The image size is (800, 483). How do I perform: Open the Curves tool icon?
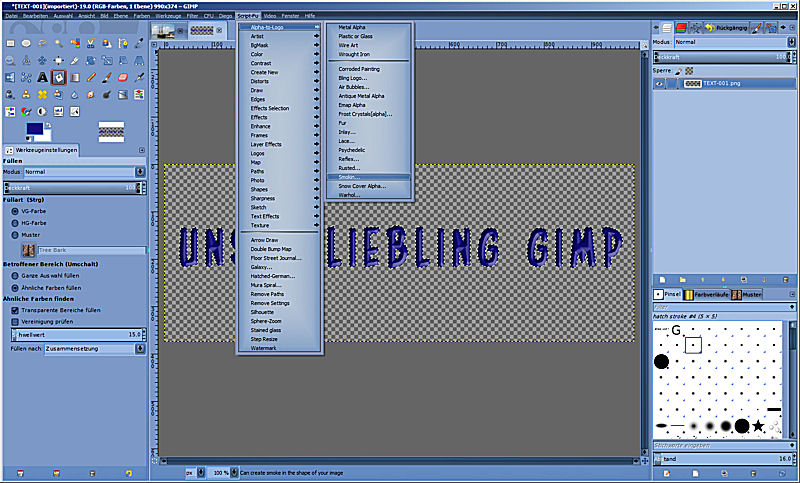point(74,111)
